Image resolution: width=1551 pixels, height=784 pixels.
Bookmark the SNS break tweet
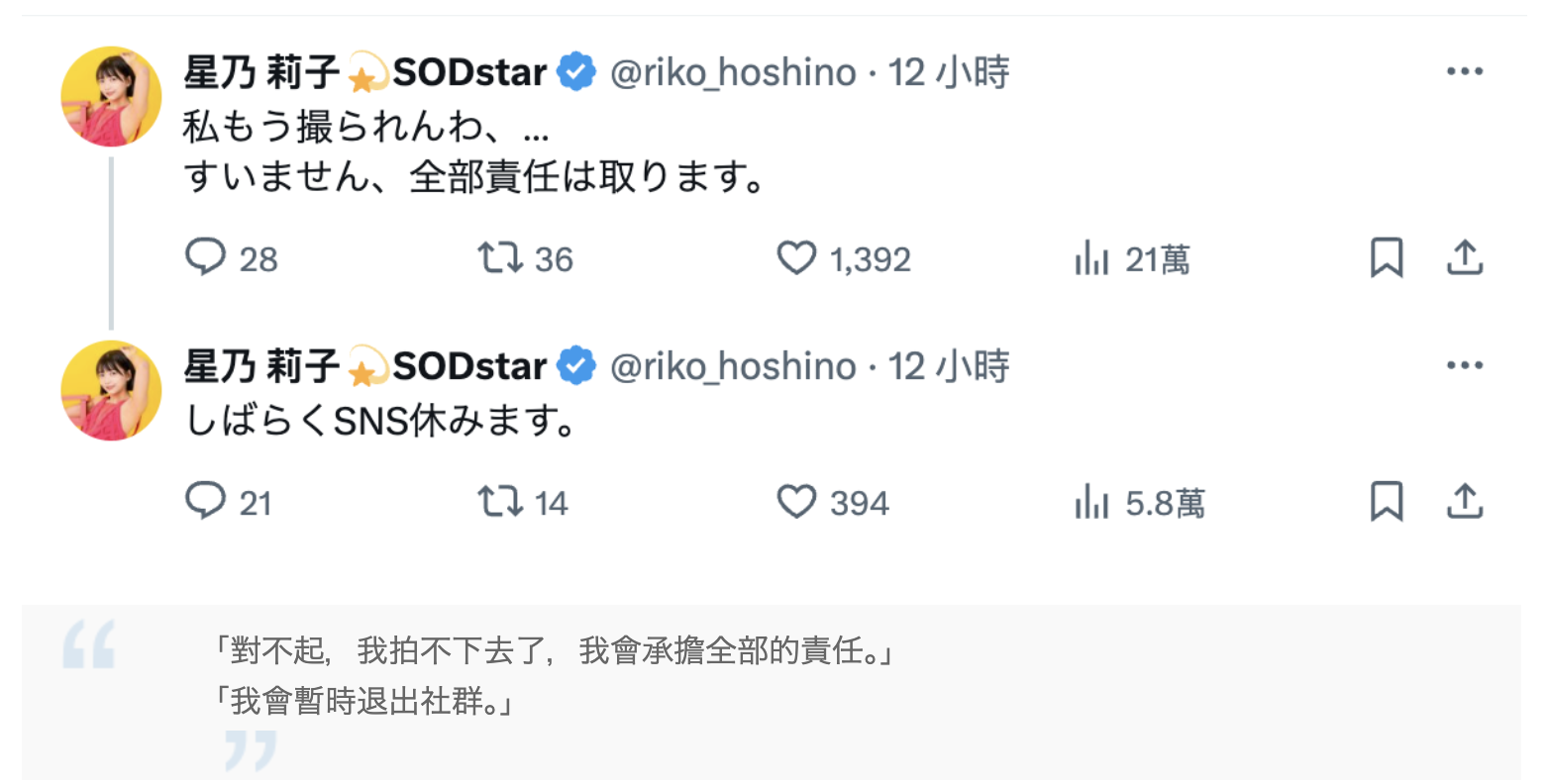point(1387,500)
